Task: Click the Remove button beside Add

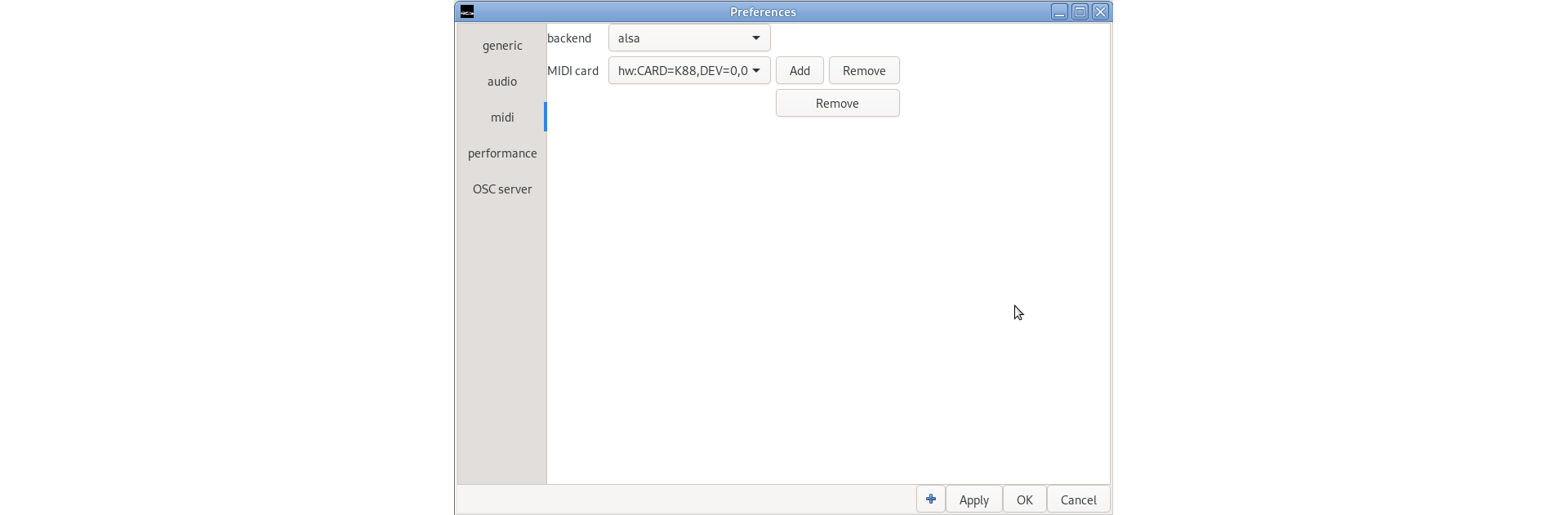Action: (864, 71)
